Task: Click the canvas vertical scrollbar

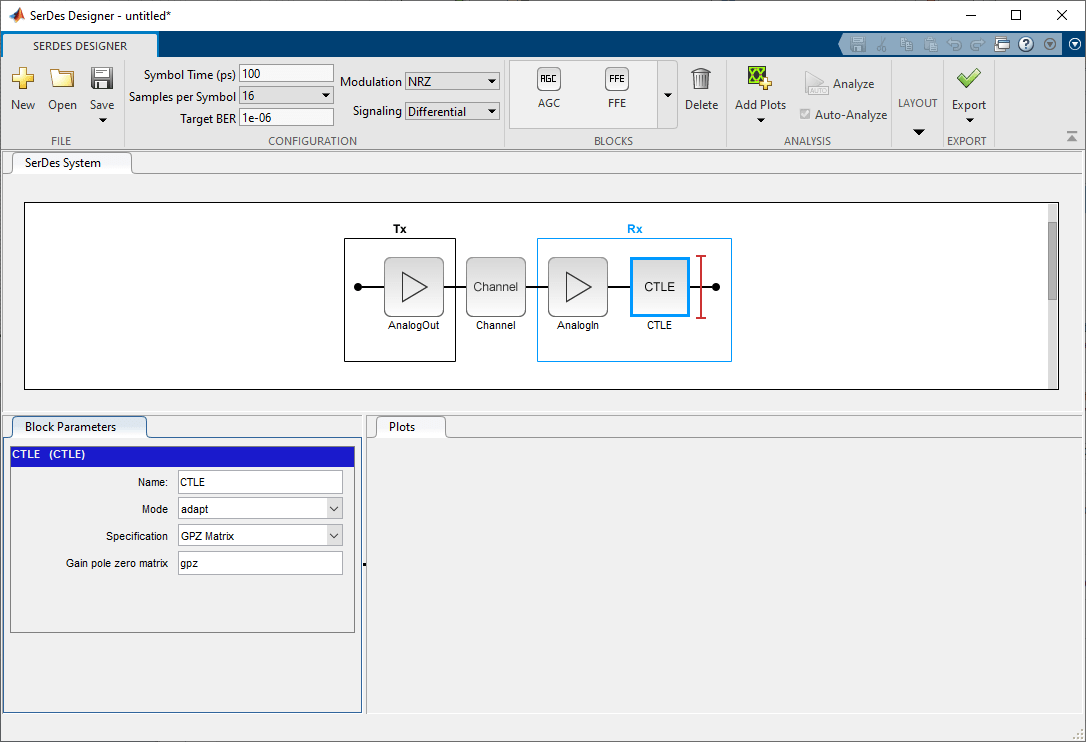Action: (x=1053, y=260)
